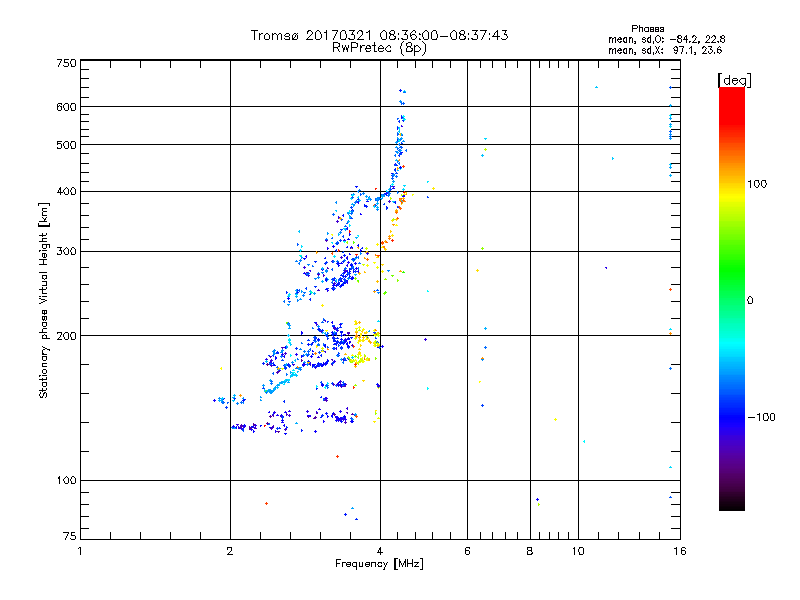
Task: Click the 'Phases' header label
Action: pyautogui.click(x=647, y=29)
